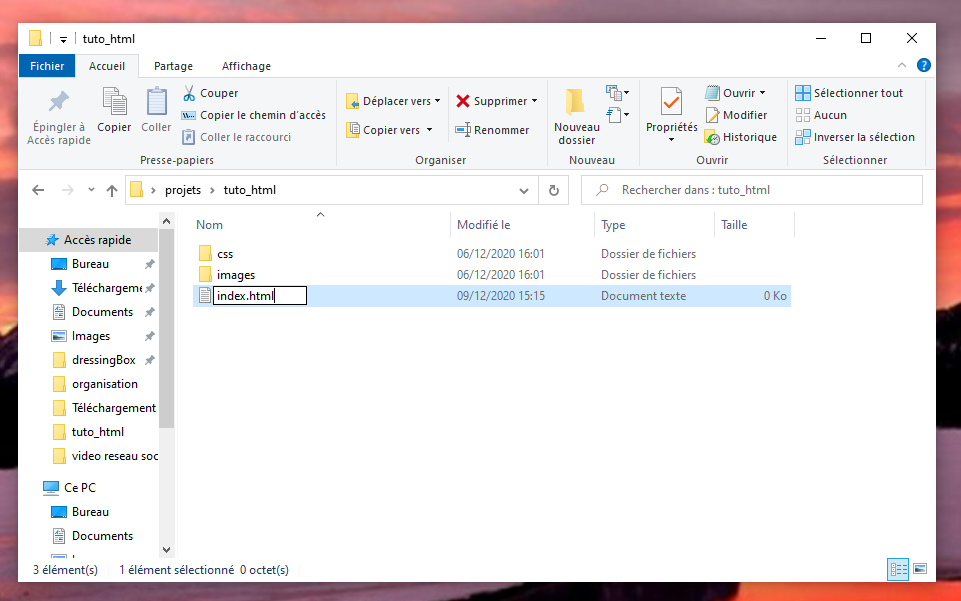
Task: Click the Épingler à Accès rapide pin icon
Action: tap(59, 102)
